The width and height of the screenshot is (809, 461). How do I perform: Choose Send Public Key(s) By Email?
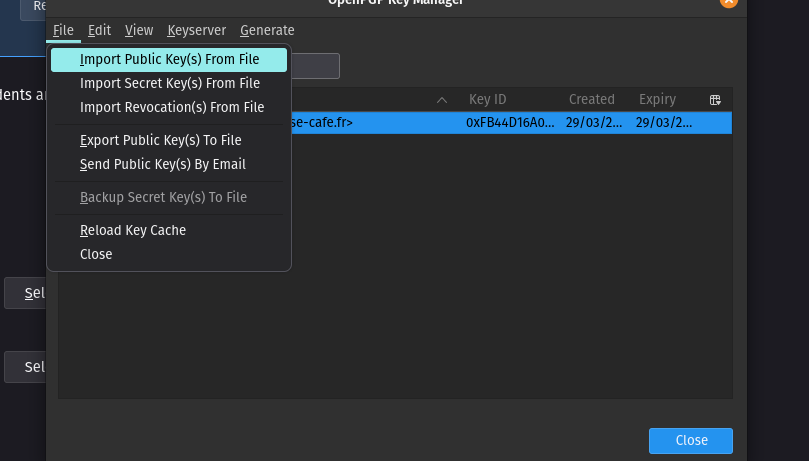(x=169, y=164)
